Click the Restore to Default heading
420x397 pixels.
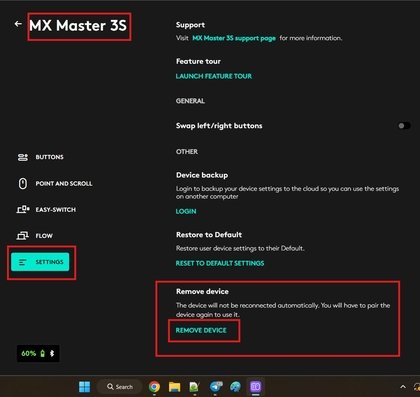click(209, 235)
